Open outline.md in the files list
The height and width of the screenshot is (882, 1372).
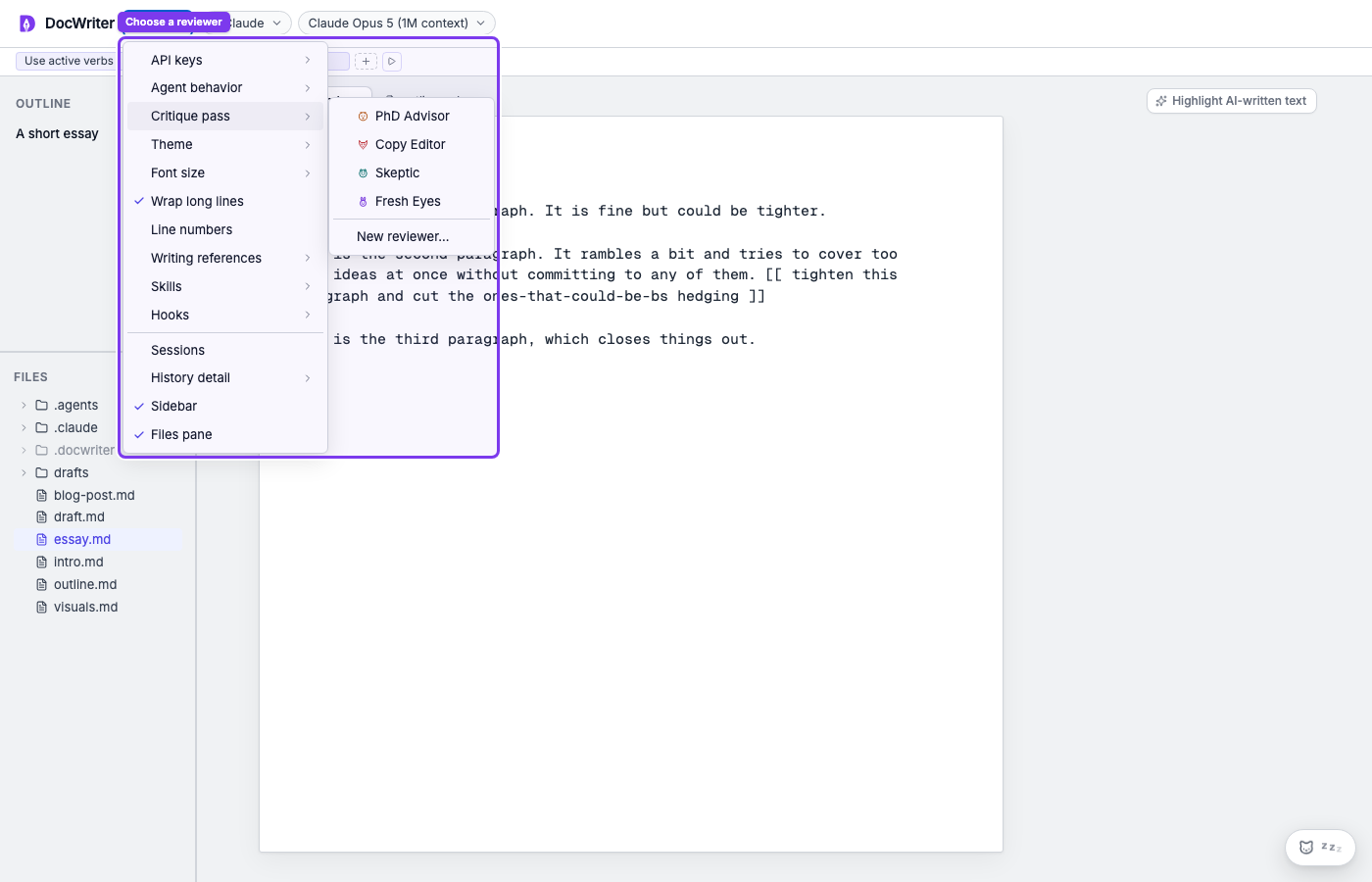pos(85,584)
